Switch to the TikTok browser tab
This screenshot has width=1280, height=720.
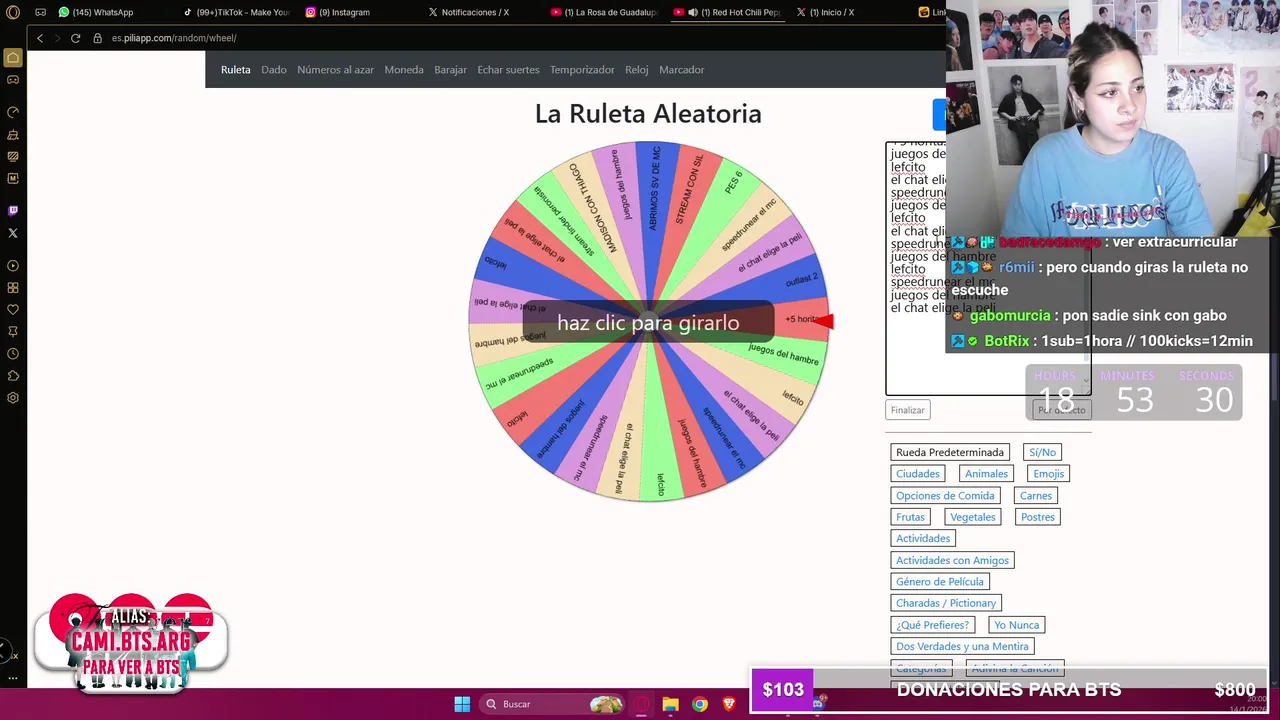coord(236,12)
